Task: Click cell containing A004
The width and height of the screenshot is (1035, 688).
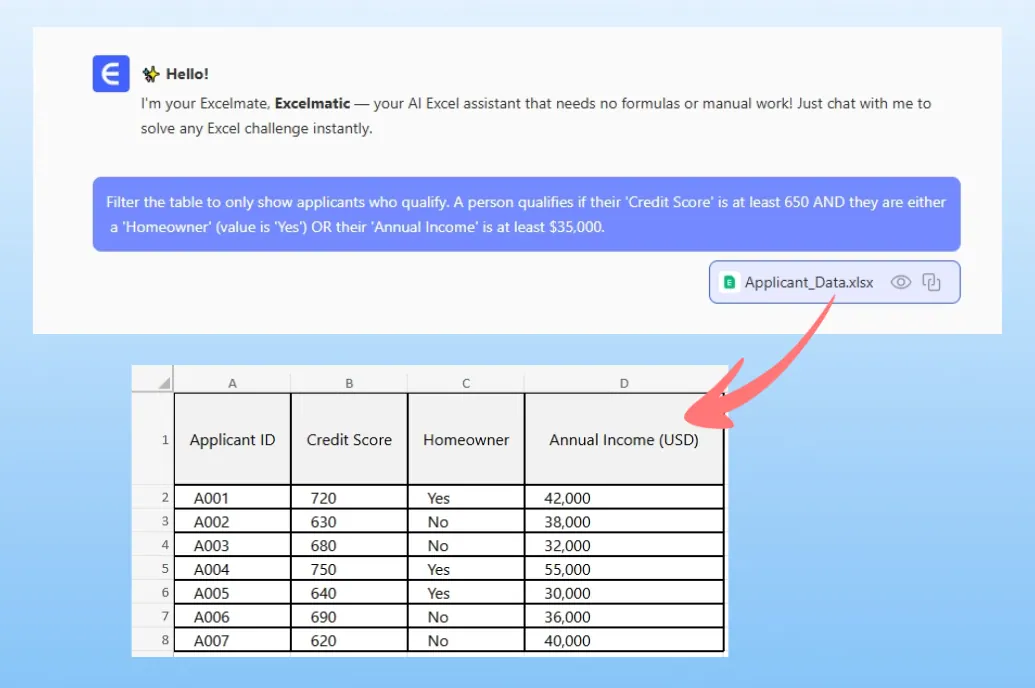Action: pyautogui.click(x=232, y=570)
